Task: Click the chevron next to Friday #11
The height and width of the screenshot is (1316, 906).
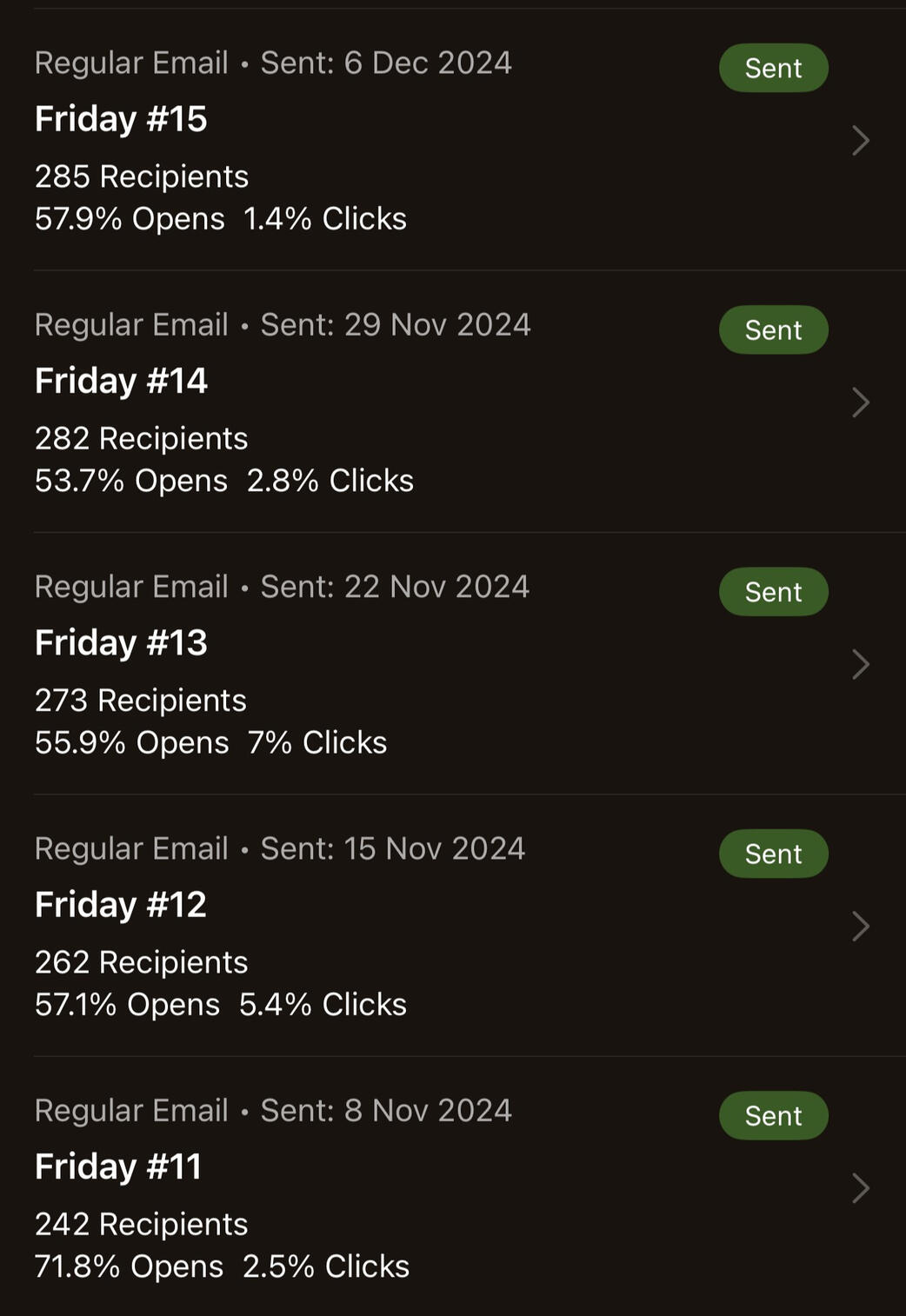Action: coord(860,1188)
